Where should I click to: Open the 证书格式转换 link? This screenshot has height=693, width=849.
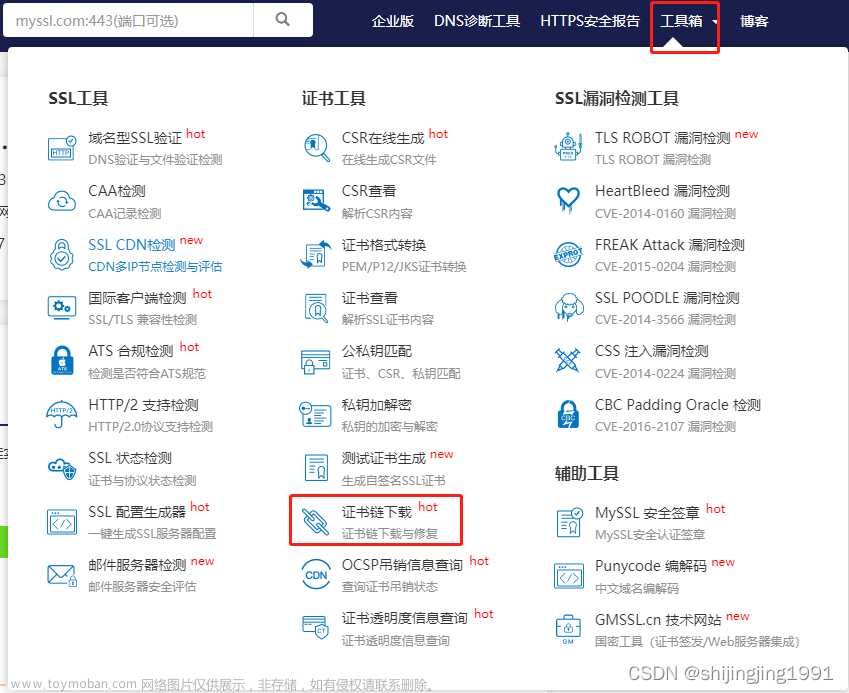click(384, 245)
